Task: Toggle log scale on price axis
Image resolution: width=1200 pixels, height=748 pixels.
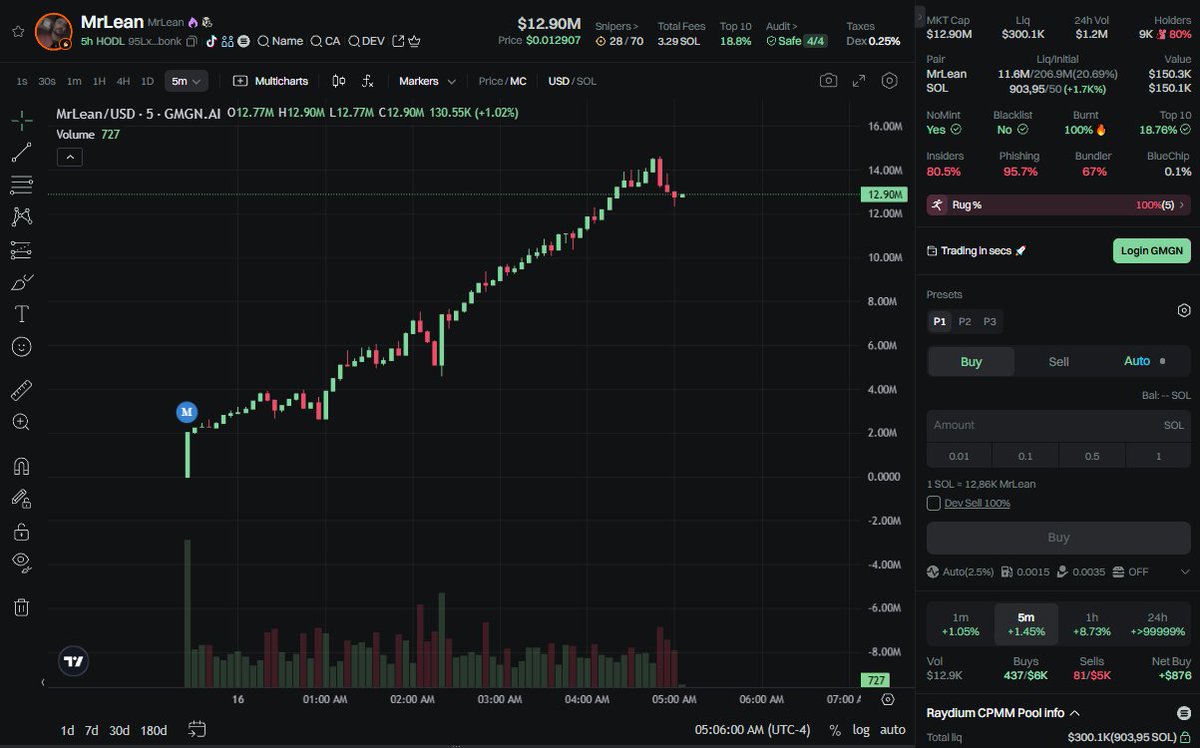Action: 861,730
